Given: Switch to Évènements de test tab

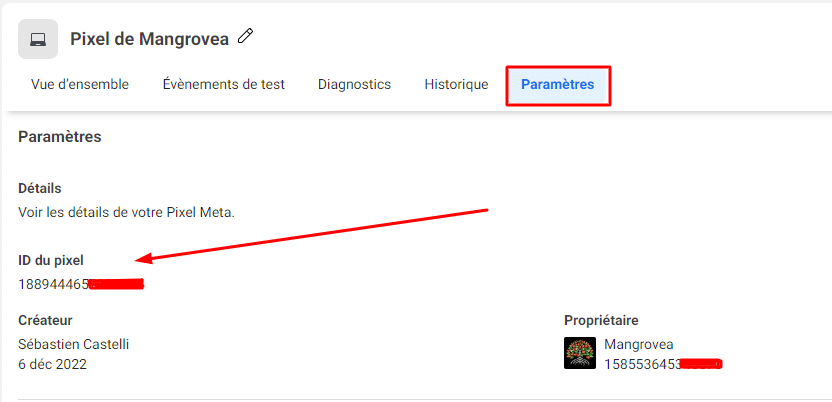Looking at the screenshot, I should point(223,84).
